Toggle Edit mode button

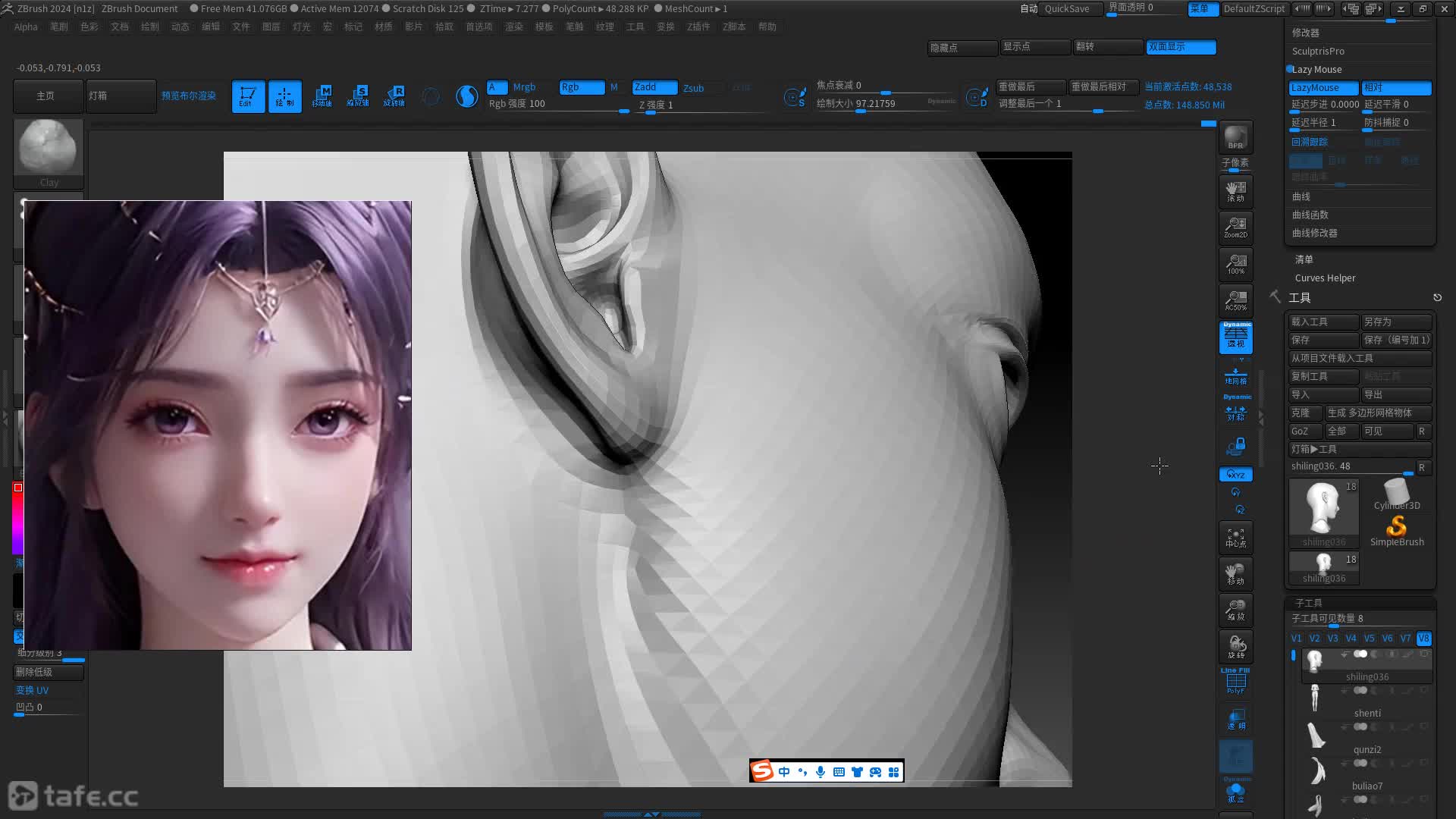[248, 96]
